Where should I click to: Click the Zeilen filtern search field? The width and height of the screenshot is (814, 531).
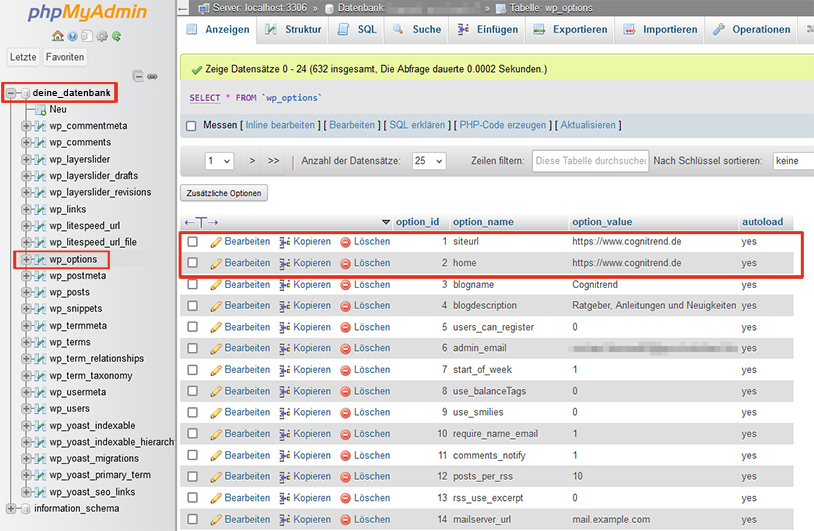590,161
